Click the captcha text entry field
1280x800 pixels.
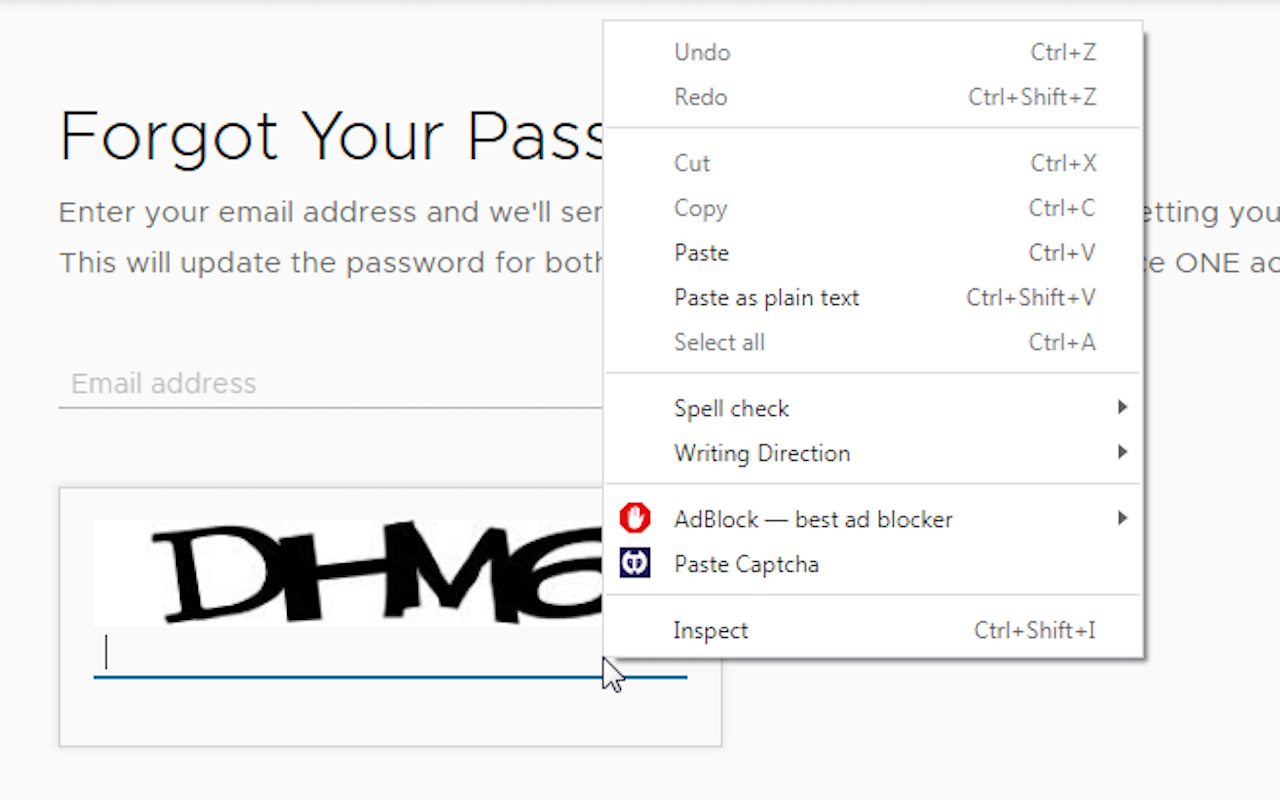coord(390,654)
